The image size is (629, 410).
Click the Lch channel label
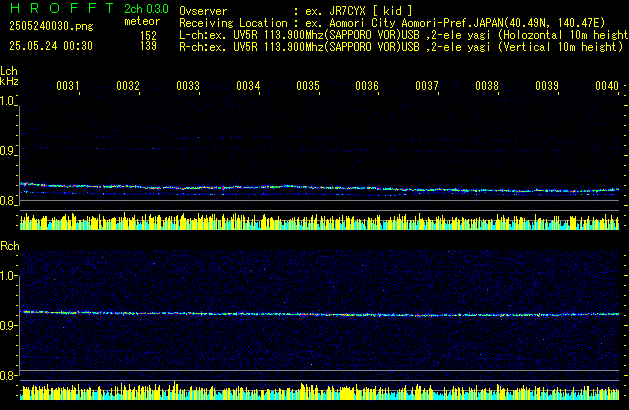(x=9, y=71)
